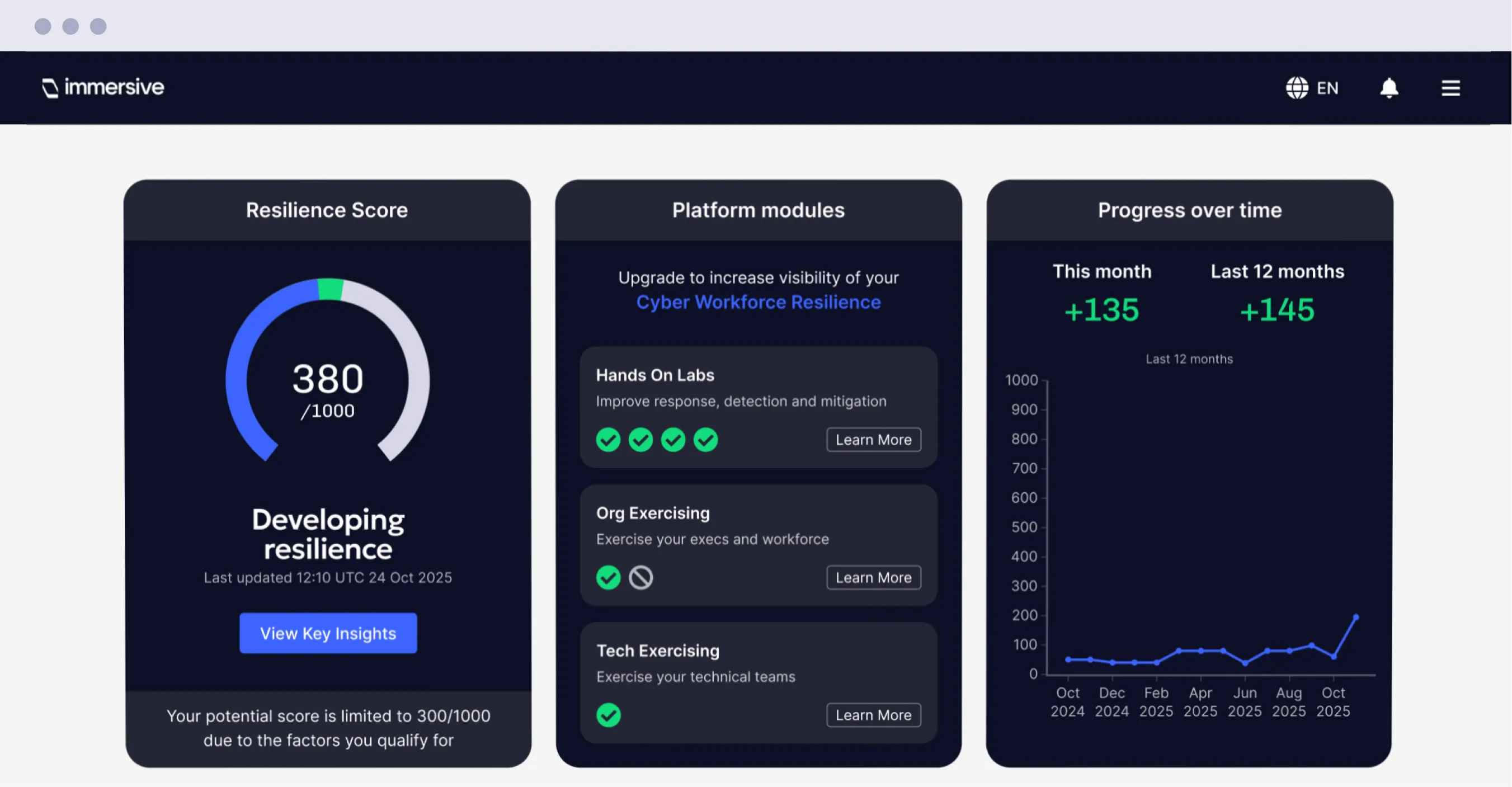Click the immersive logo in header

click(103, 87)
